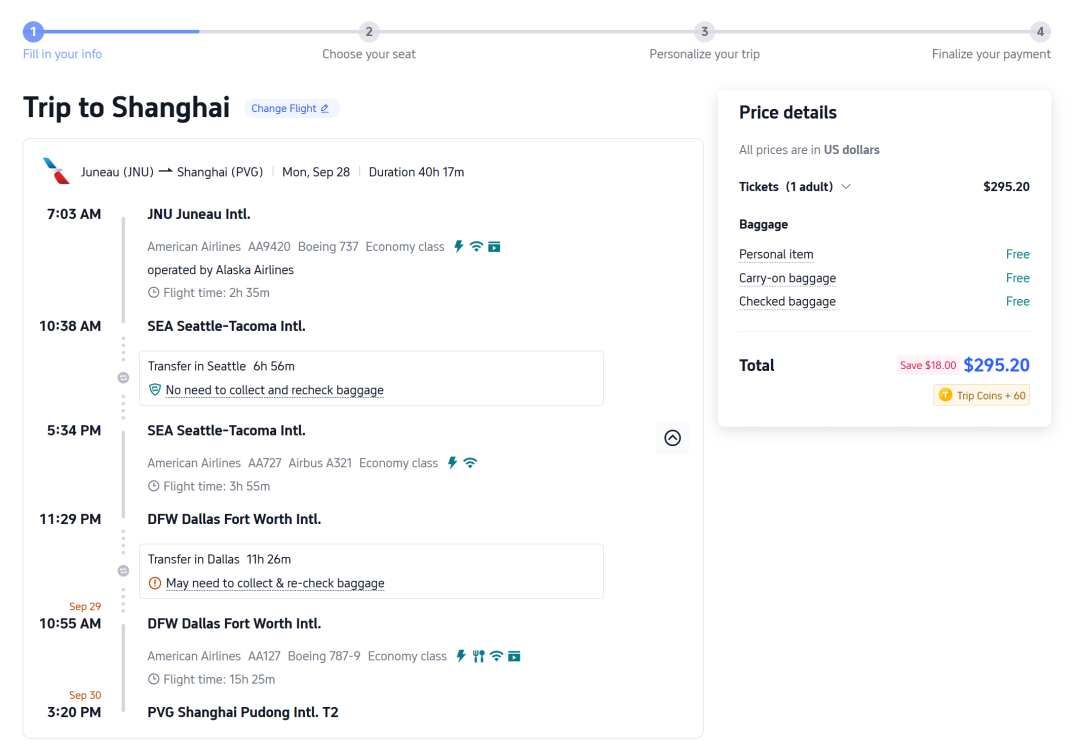This screenshot has width=1080, height=746.
Task: Click orange warning icon in Dallas transfer
Action: click(x=155, y=583)
